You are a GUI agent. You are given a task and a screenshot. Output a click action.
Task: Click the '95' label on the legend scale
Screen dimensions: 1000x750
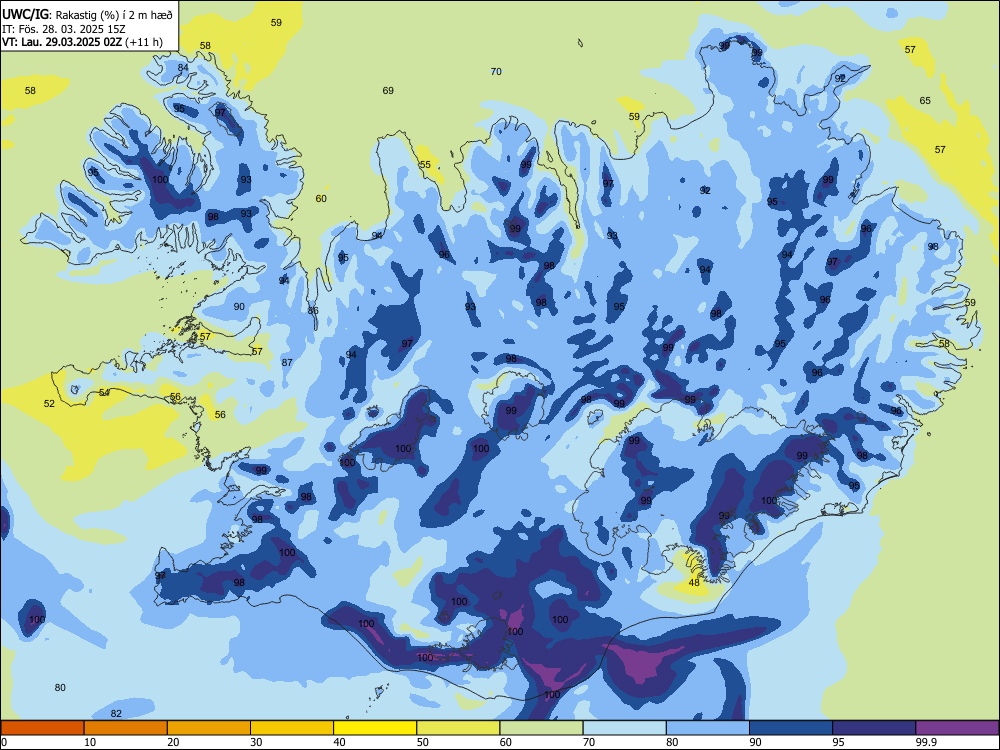click(x=839, y=742)
